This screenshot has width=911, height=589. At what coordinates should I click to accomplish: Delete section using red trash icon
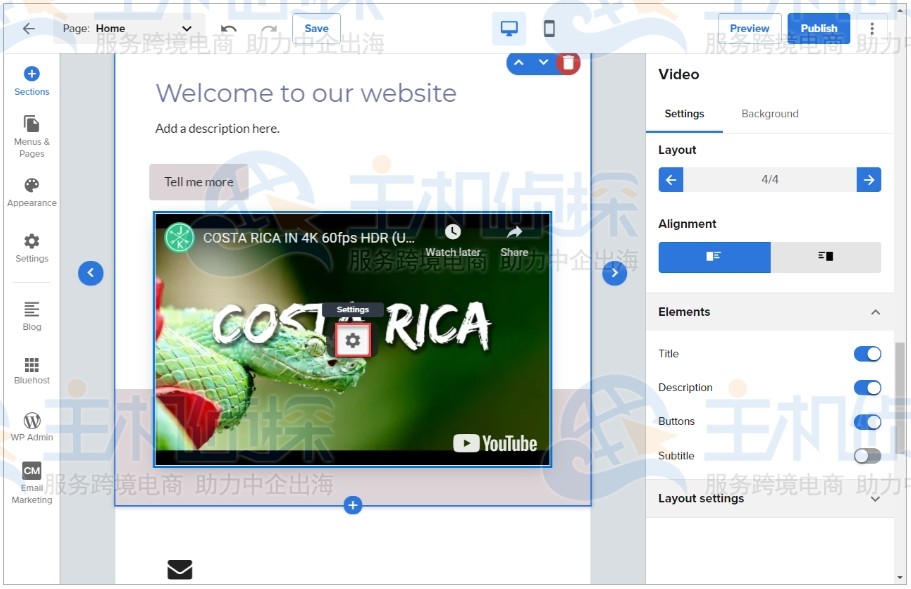tap(569, 63)
